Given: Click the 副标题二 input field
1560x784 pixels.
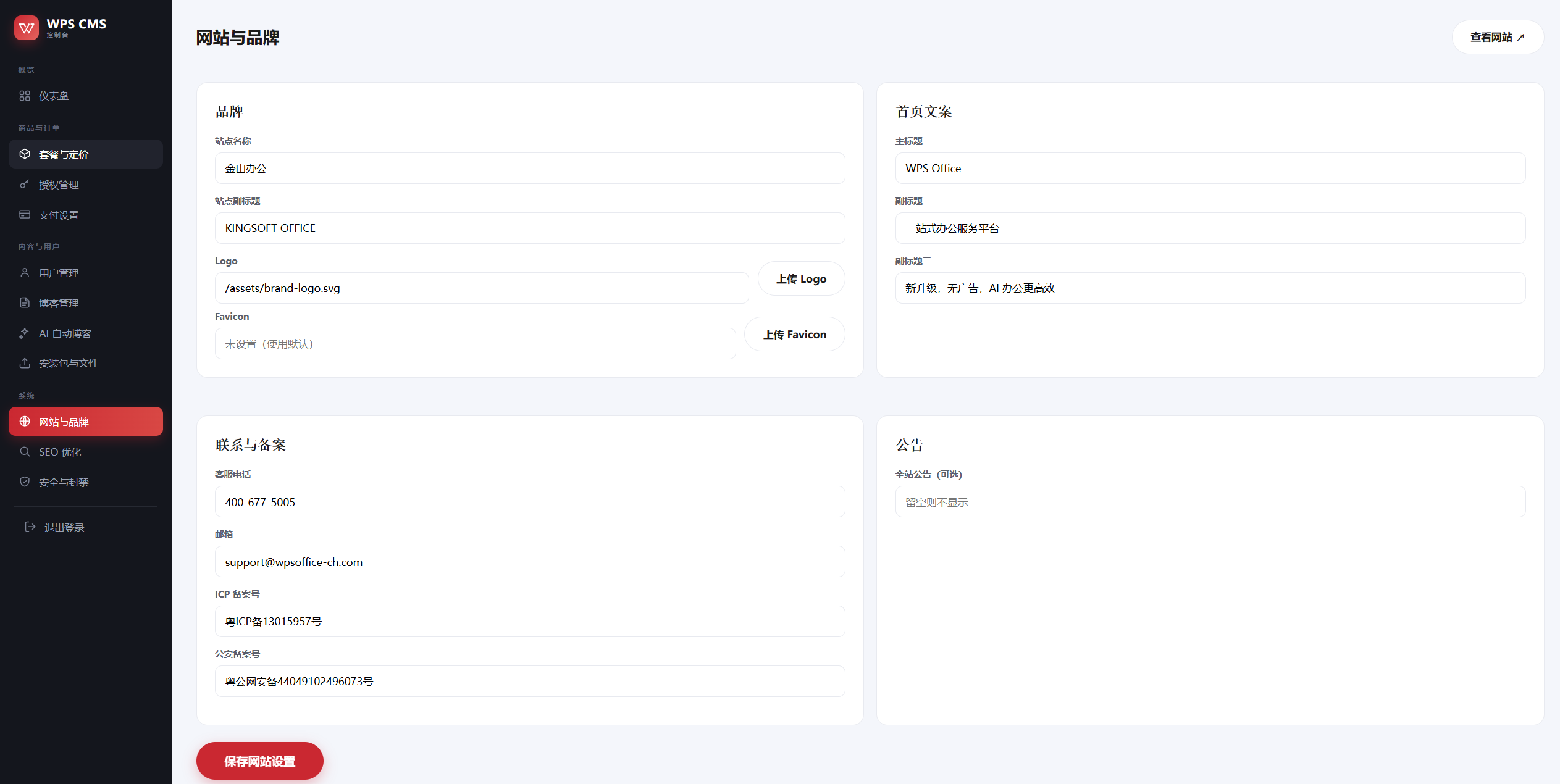Looking at the screenshot, I should coord(1210,288).
